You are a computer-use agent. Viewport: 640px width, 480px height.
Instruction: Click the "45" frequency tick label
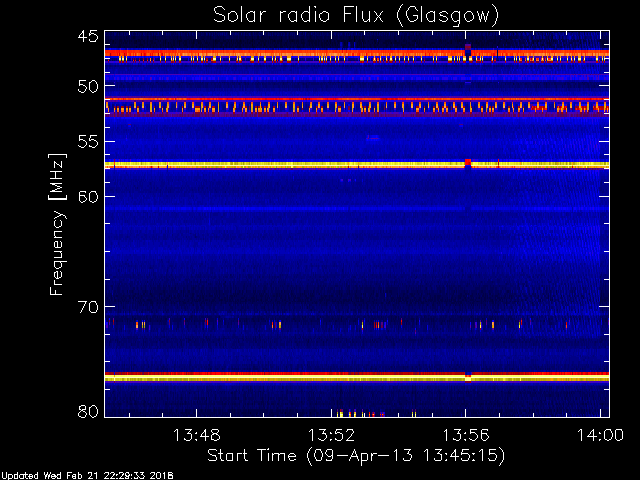(x=88, y=37)
